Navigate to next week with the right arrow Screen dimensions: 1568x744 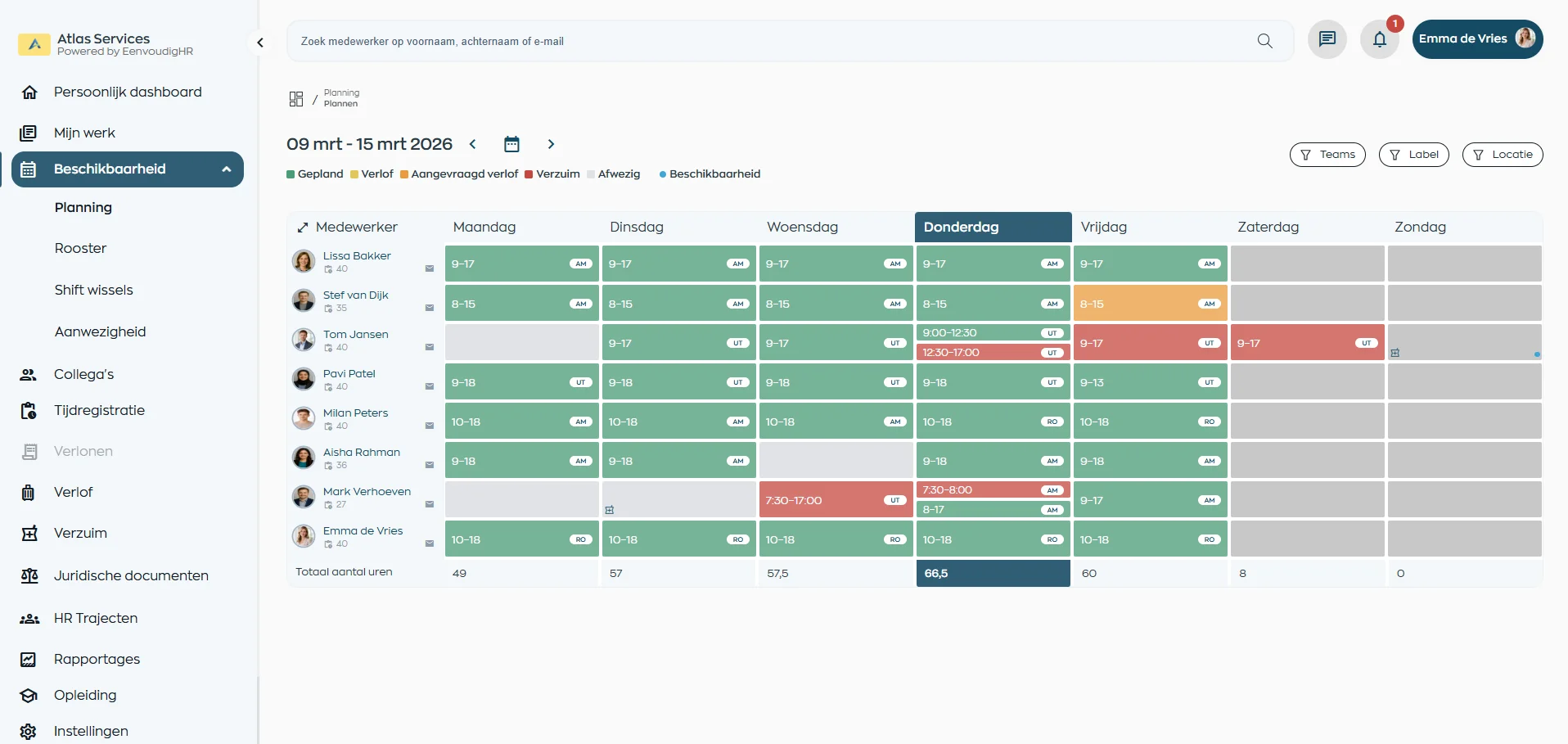click(x=551, y=143)
